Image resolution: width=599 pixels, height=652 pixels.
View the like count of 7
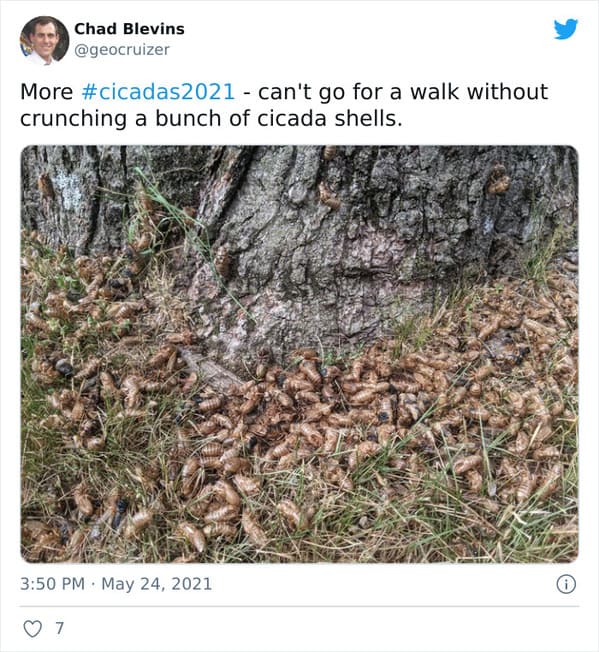pyautogui.click(x=60, y=628)
